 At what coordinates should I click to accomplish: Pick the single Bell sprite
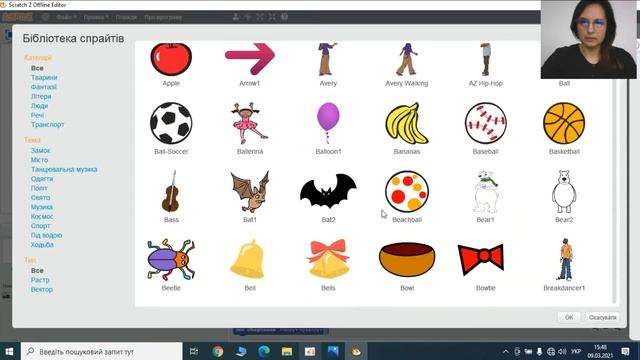point(247,260)
